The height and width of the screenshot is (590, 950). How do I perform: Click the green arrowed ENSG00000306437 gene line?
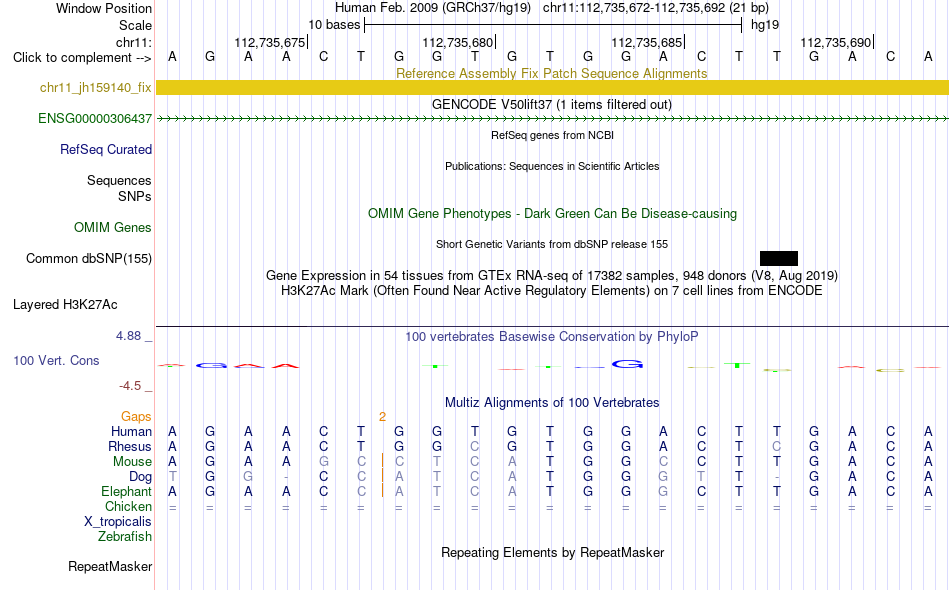click(x=552, y=119)
